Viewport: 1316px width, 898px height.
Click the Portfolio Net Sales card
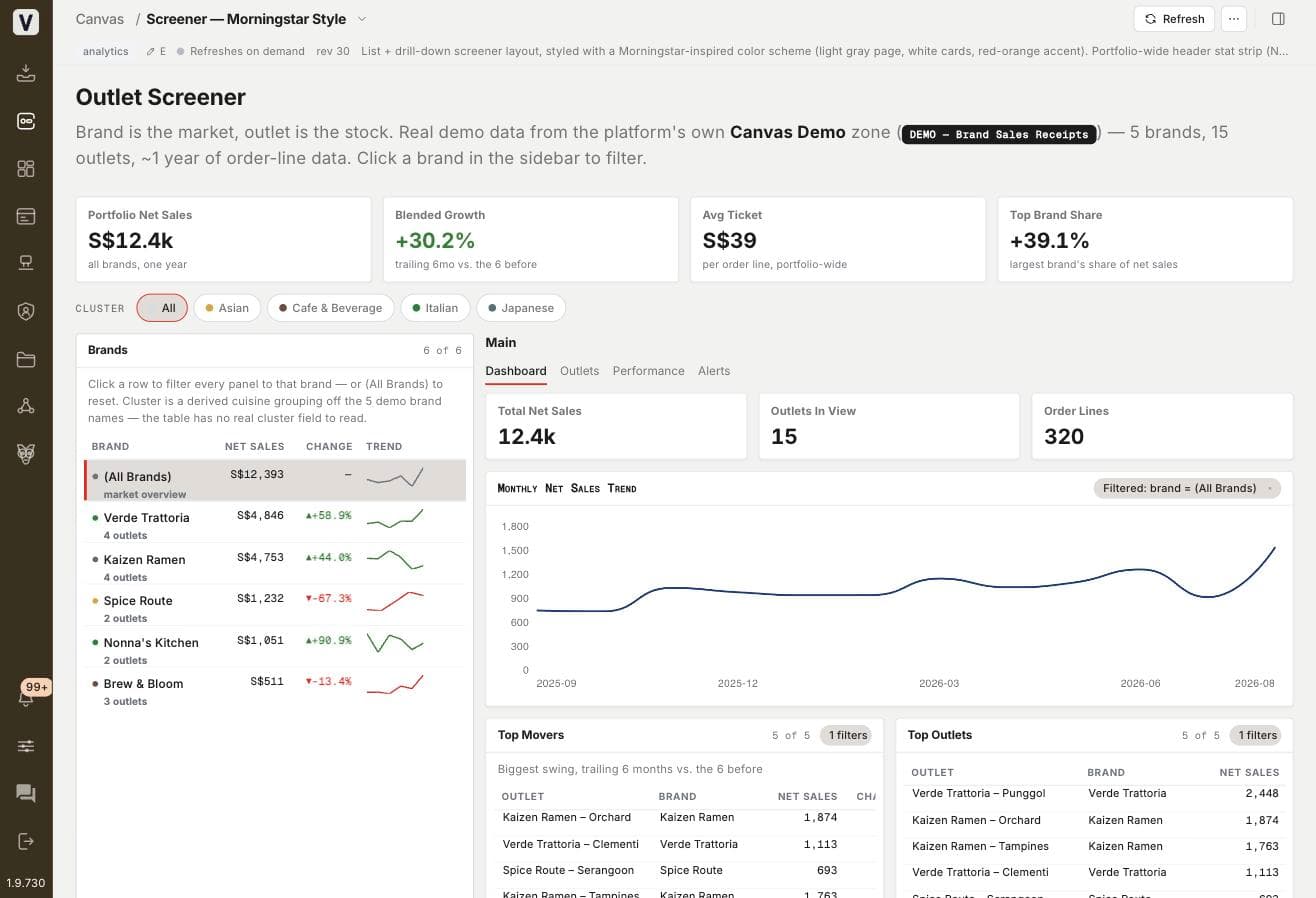click(x=223, y=239)
